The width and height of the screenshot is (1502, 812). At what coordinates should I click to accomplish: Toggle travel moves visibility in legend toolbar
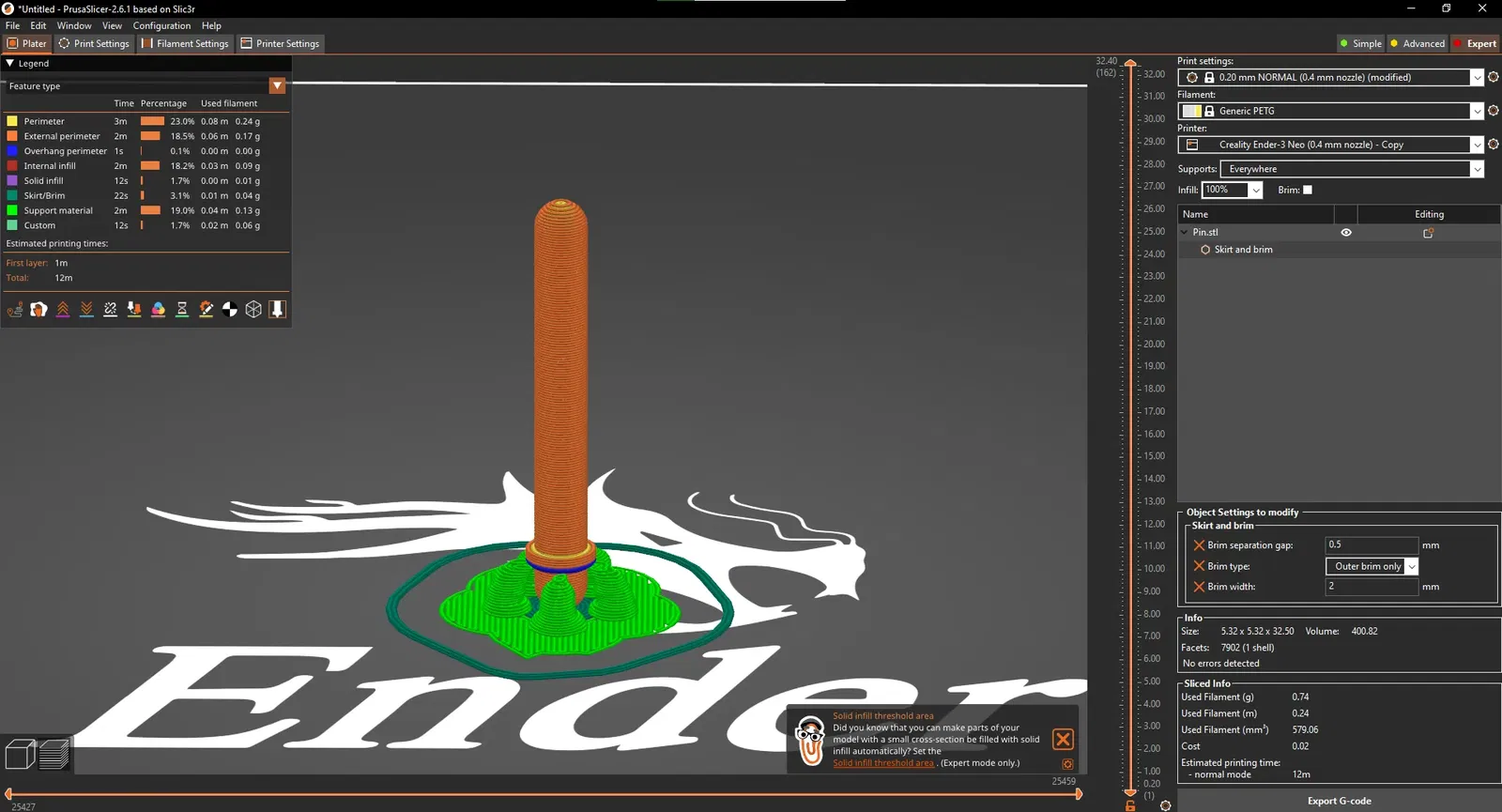tap(15, 309)
